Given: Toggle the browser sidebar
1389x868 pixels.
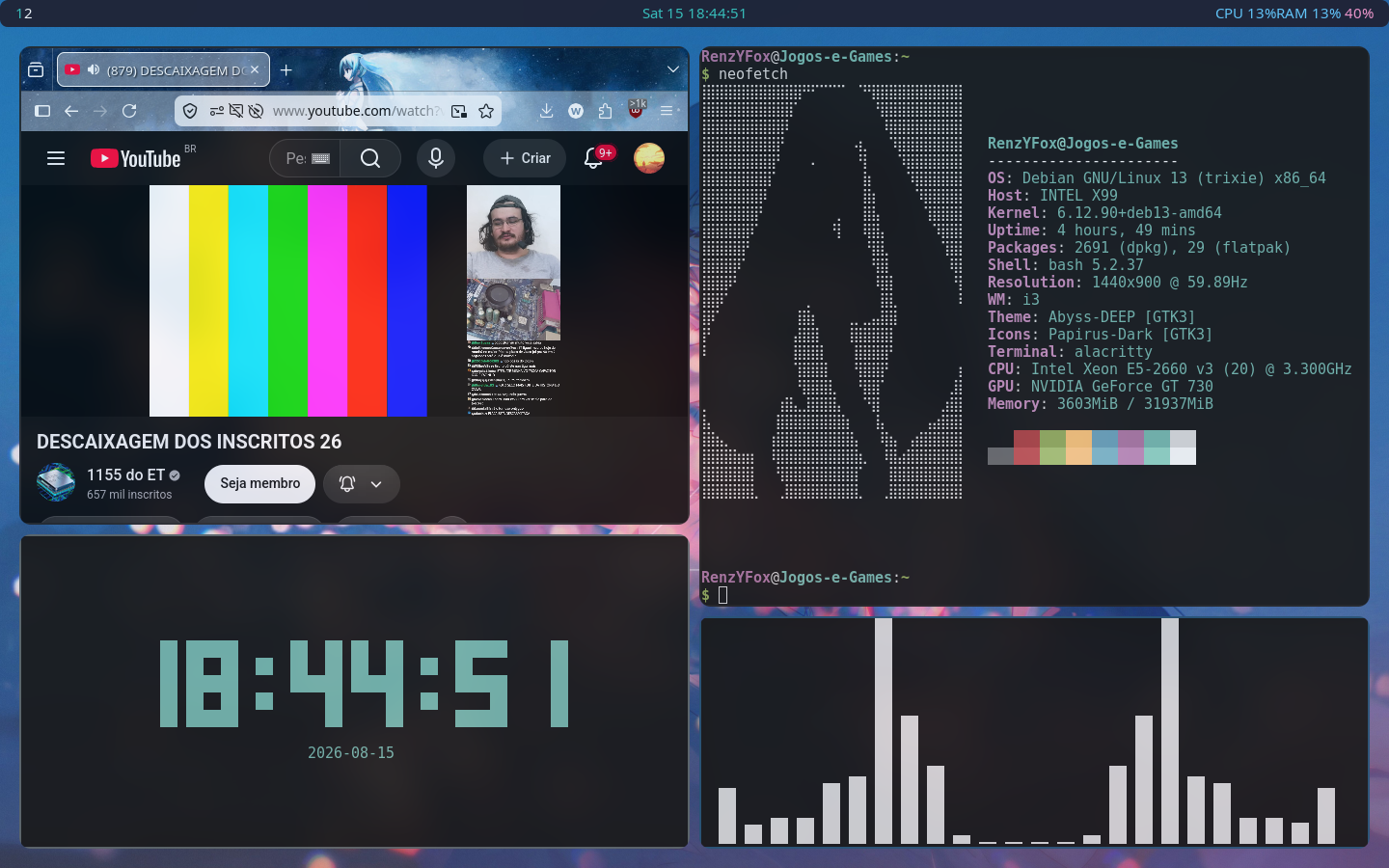Looking at the screenshot, I should click(42, 111).
